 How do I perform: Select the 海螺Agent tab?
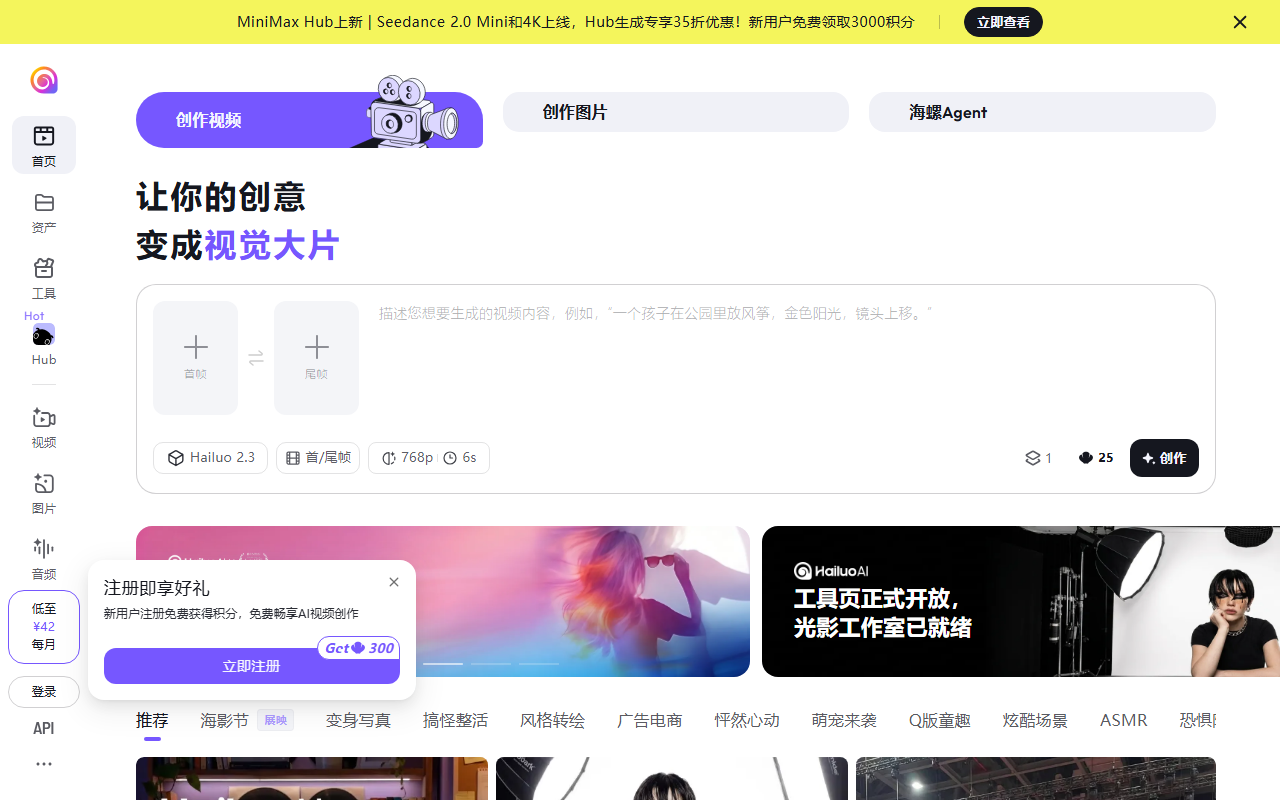click(x=1042, y=112)
